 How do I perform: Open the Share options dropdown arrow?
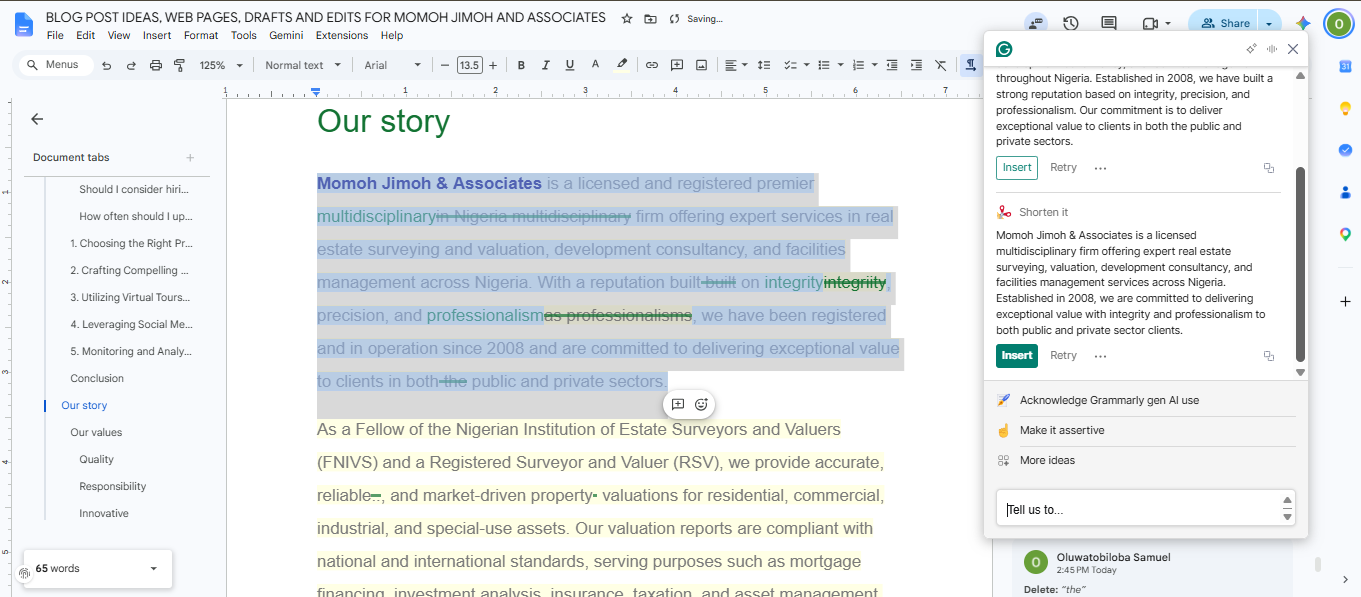1269,23
